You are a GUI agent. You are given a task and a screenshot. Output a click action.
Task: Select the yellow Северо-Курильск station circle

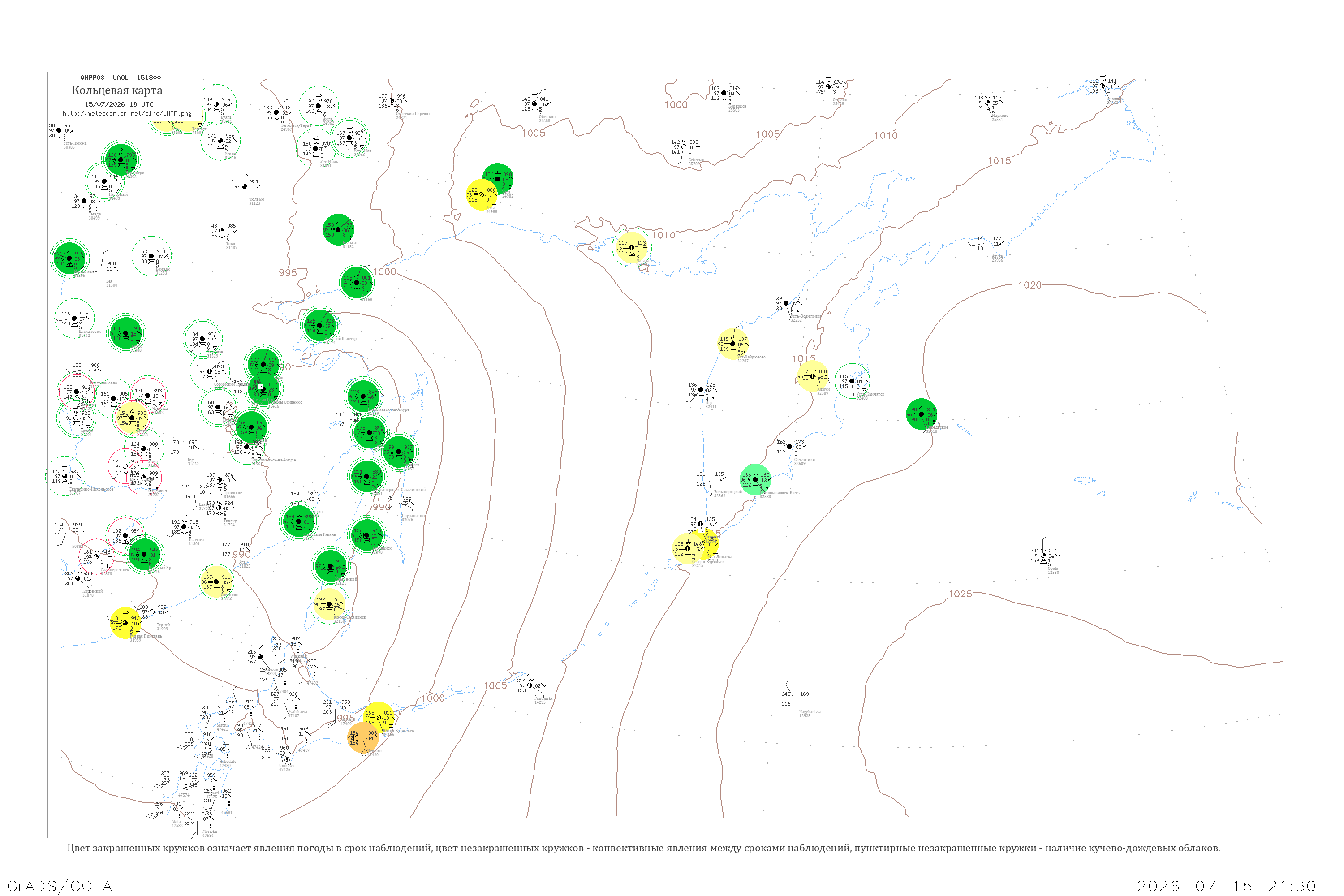[x=687, y=548]
